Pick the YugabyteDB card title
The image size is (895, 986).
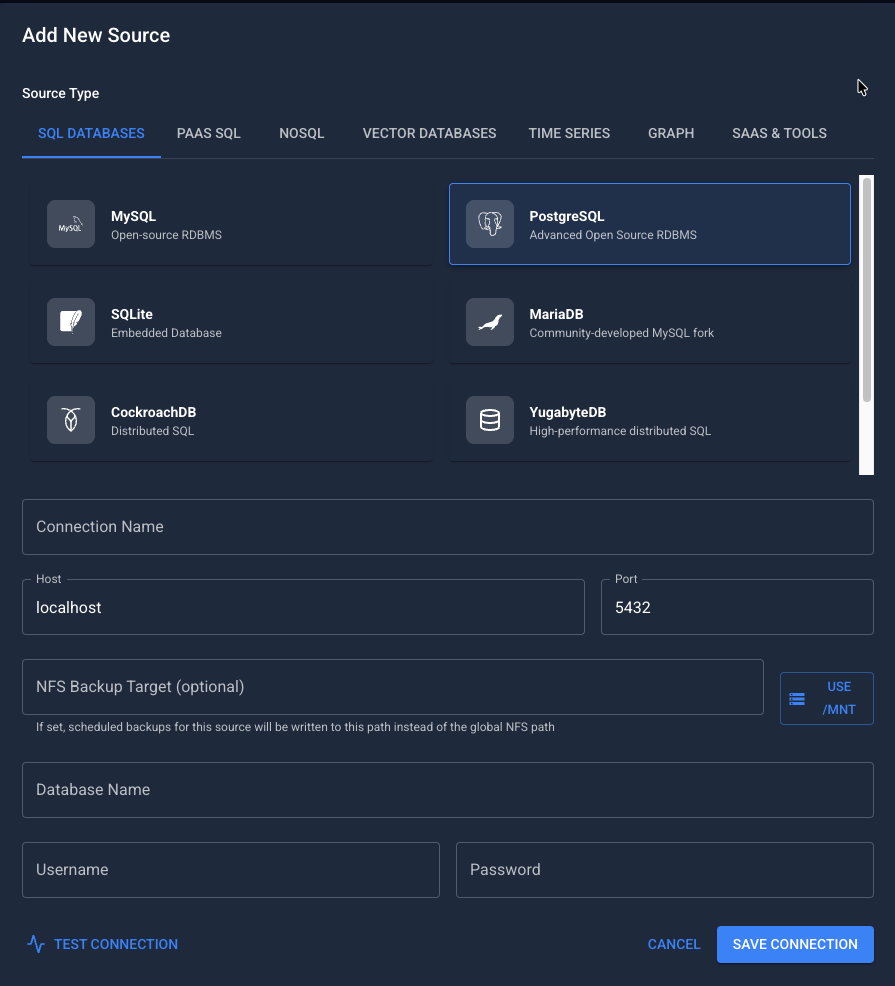568,413
